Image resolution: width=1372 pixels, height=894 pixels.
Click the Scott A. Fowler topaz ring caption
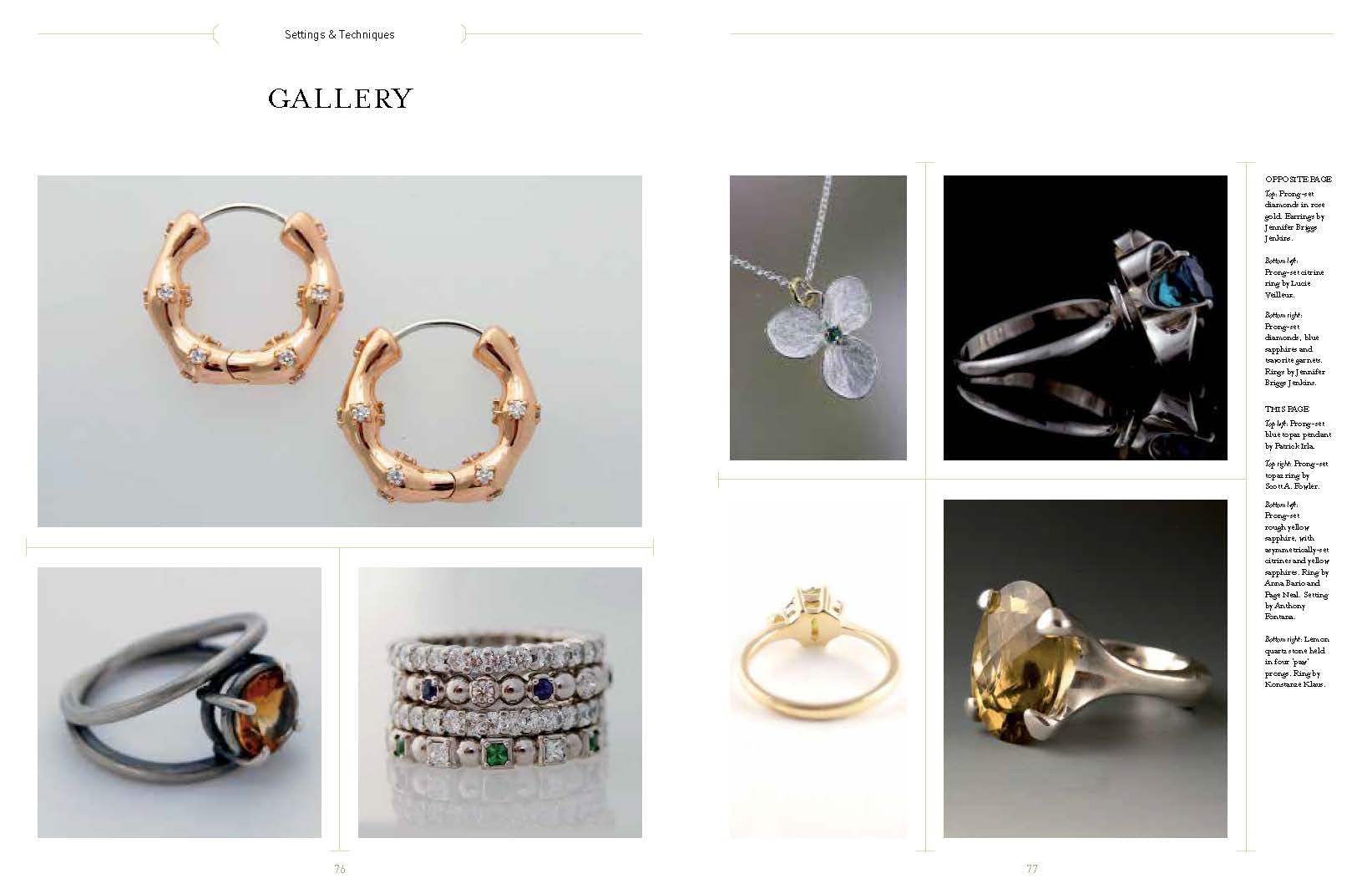click(x=1296, y=475)
